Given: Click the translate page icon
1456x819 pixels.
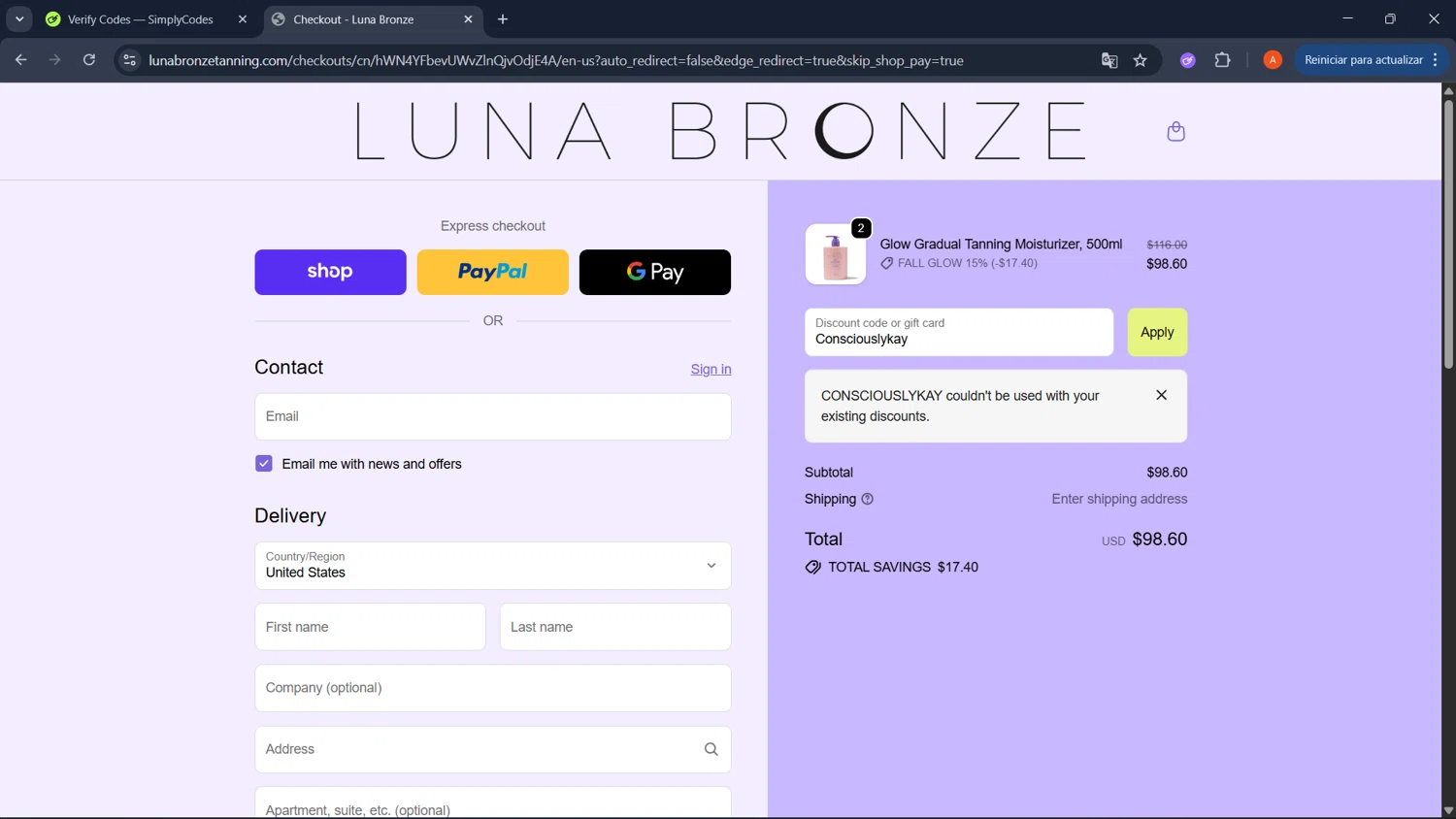Looking at the screenshot, I should coord(1109,60).
